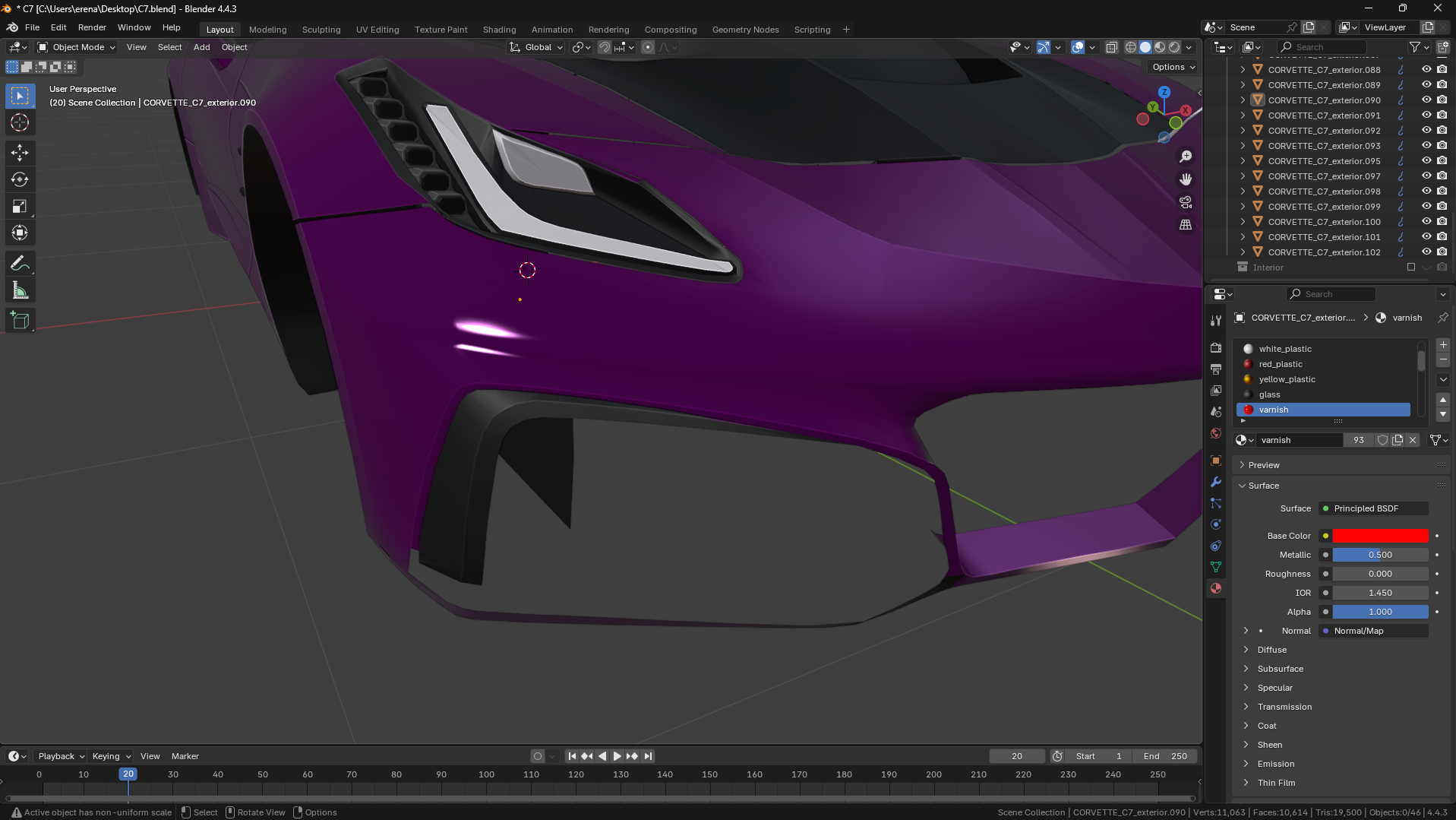Open the Render properties tab
1456x820 pixels.
(x=1216, y=347)
